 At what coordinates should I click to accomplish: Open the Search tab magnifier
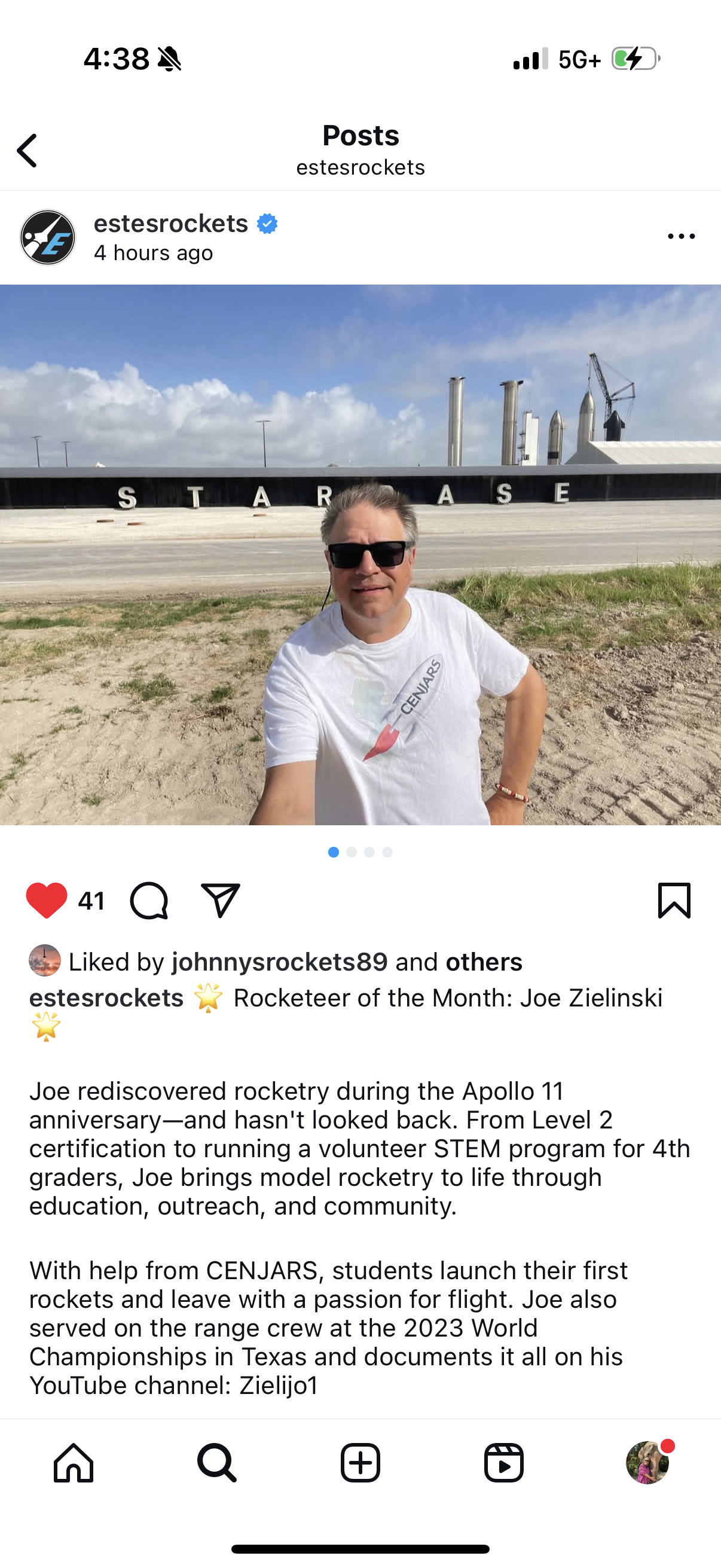(216, 1463)
